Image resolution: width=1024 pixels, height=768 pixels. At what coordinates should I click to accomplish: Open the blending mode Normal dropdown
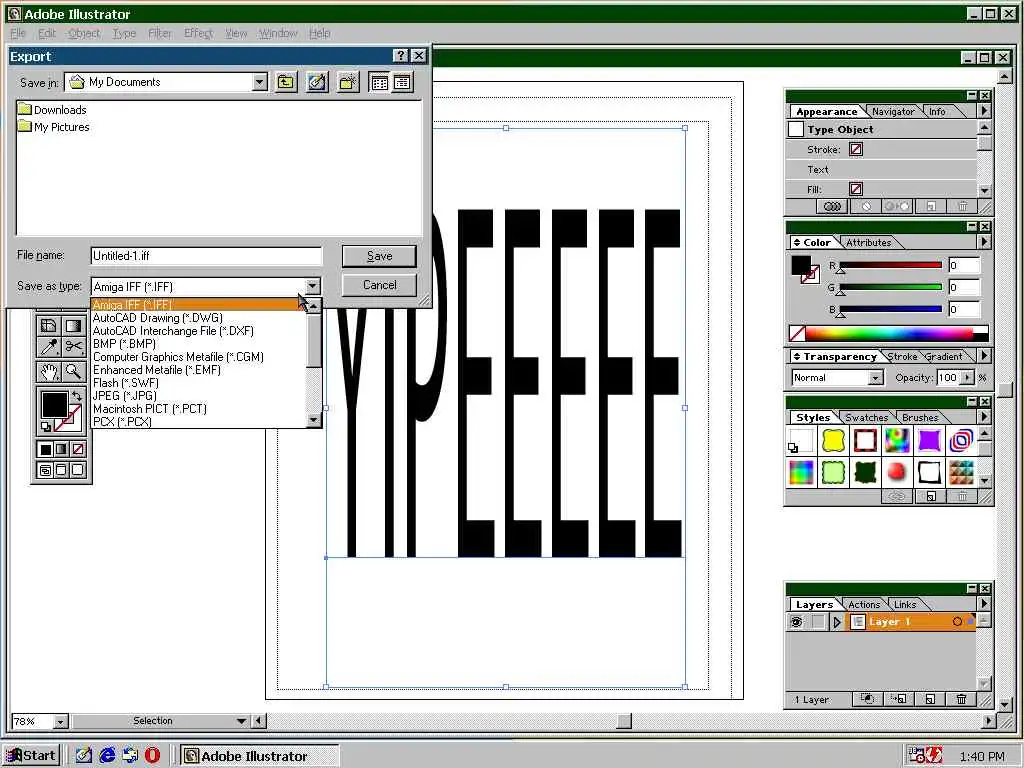point(876,378)
